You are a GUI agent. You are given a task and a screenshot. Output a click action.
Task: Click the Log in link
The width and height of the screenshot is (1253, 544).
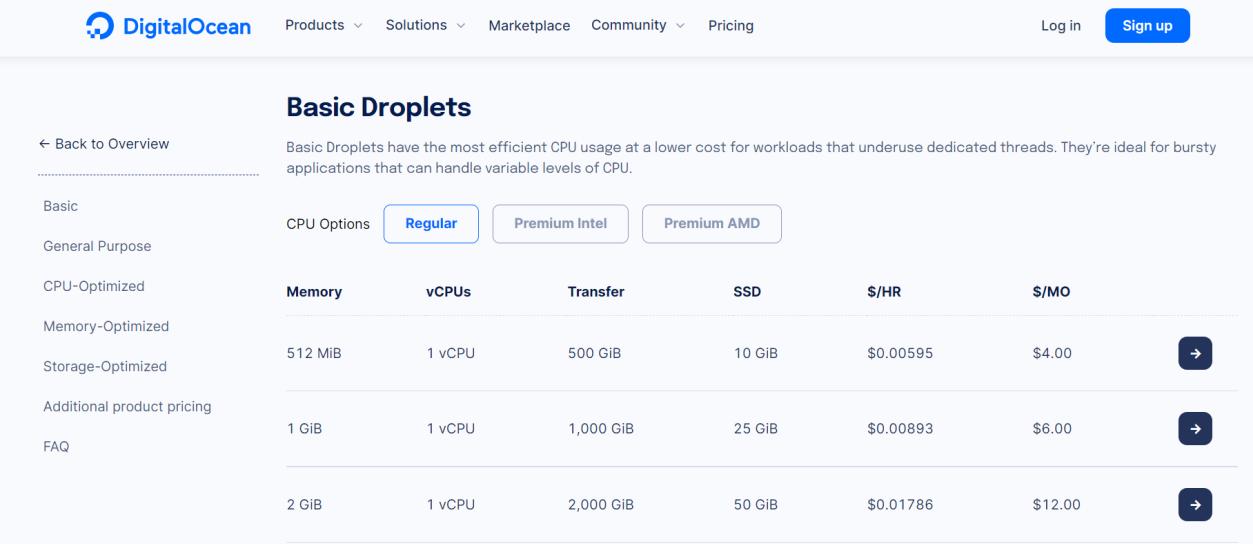pyautogui.click(x=1061, y=26)
